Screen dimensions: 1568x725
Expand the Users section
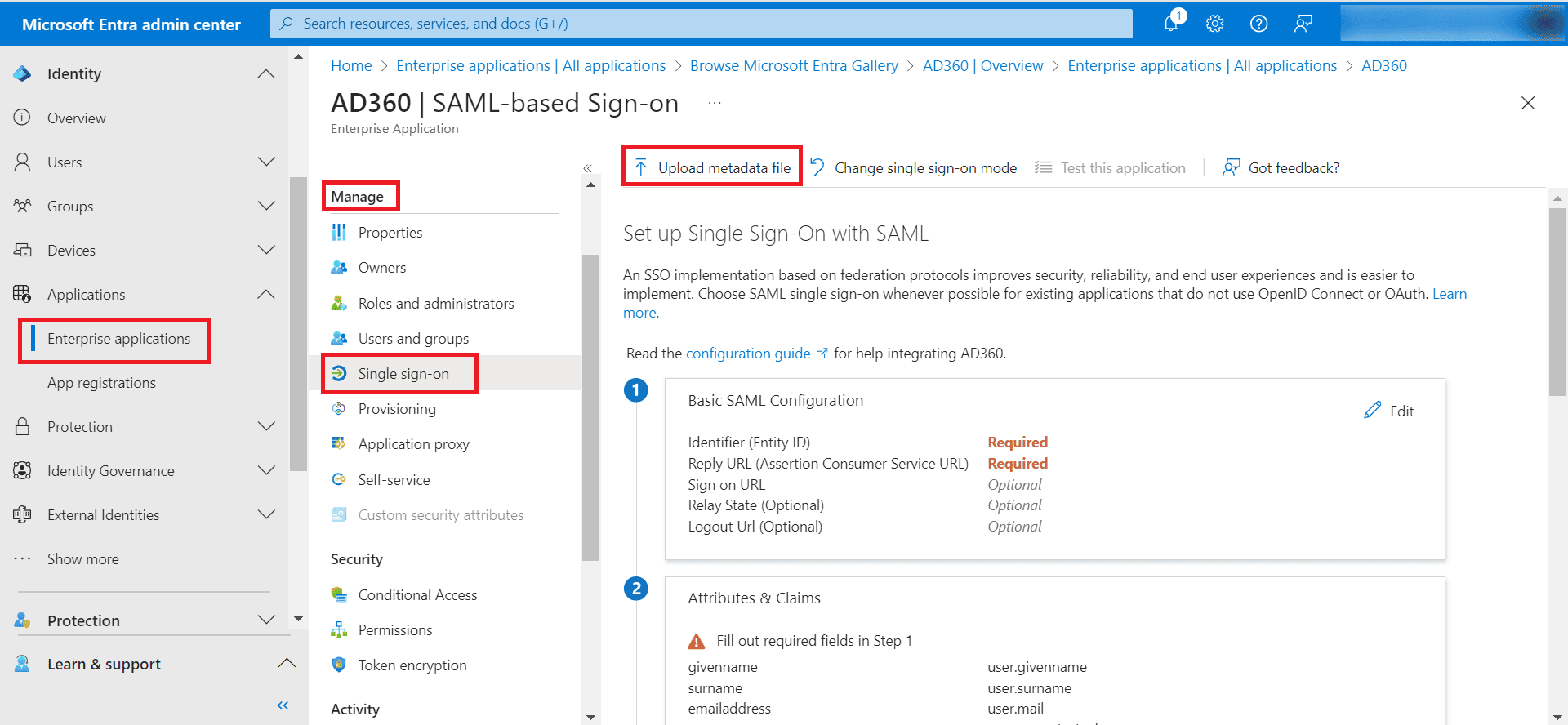tap(266, 162)
